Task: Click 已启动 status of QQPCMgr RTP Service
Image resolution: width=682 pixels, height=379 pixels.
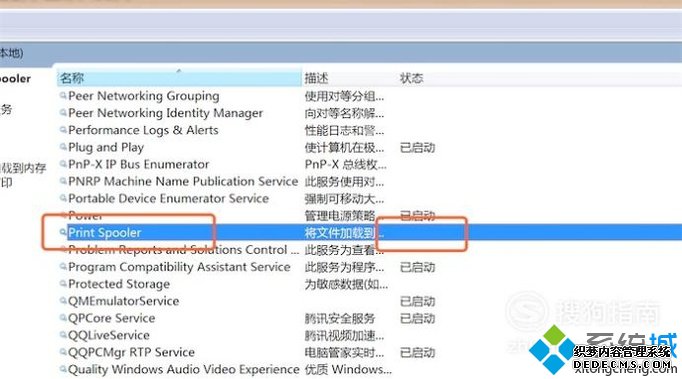Action: [417, 352]
